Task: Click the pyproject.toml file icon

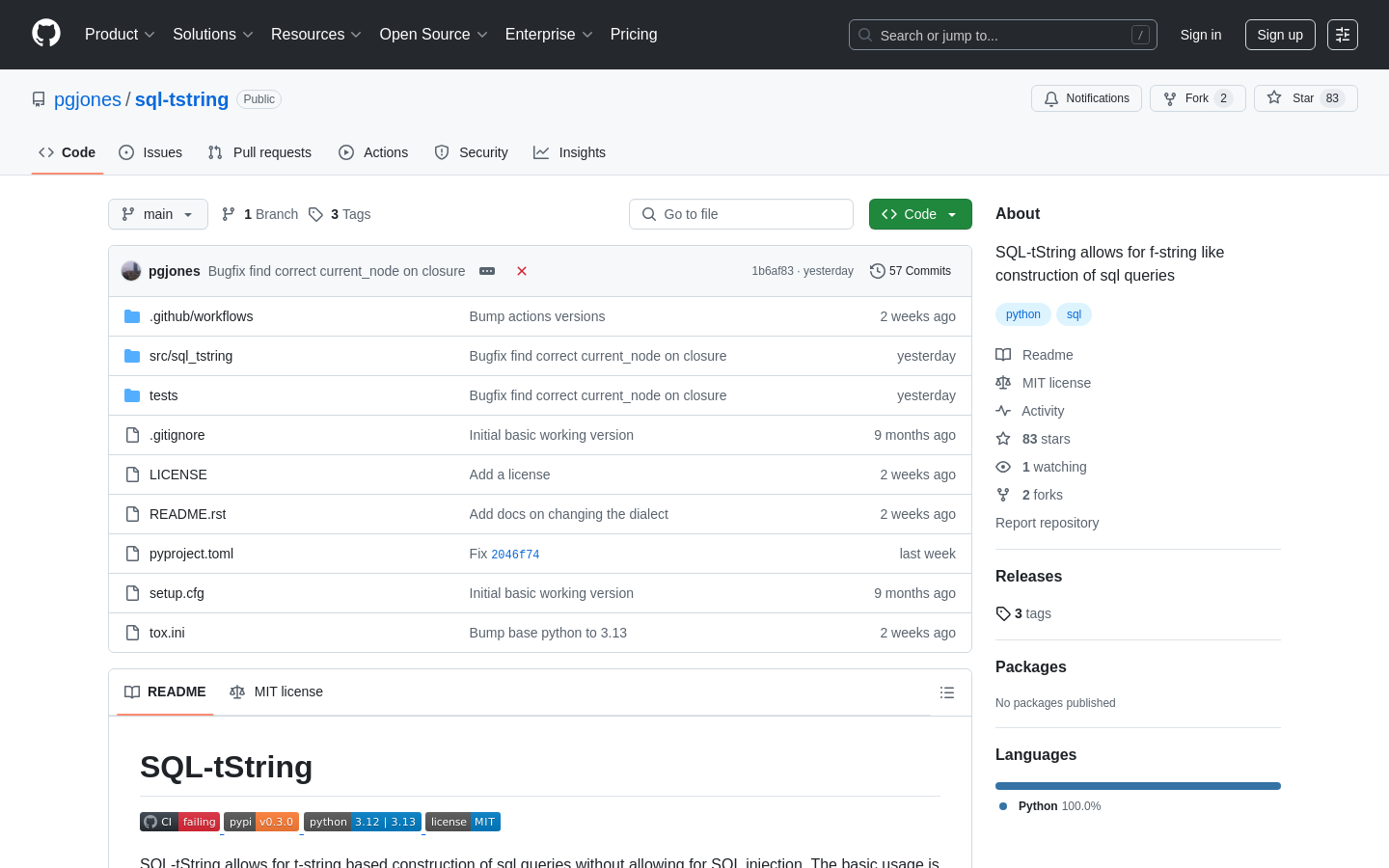Action: pos(132,554)
